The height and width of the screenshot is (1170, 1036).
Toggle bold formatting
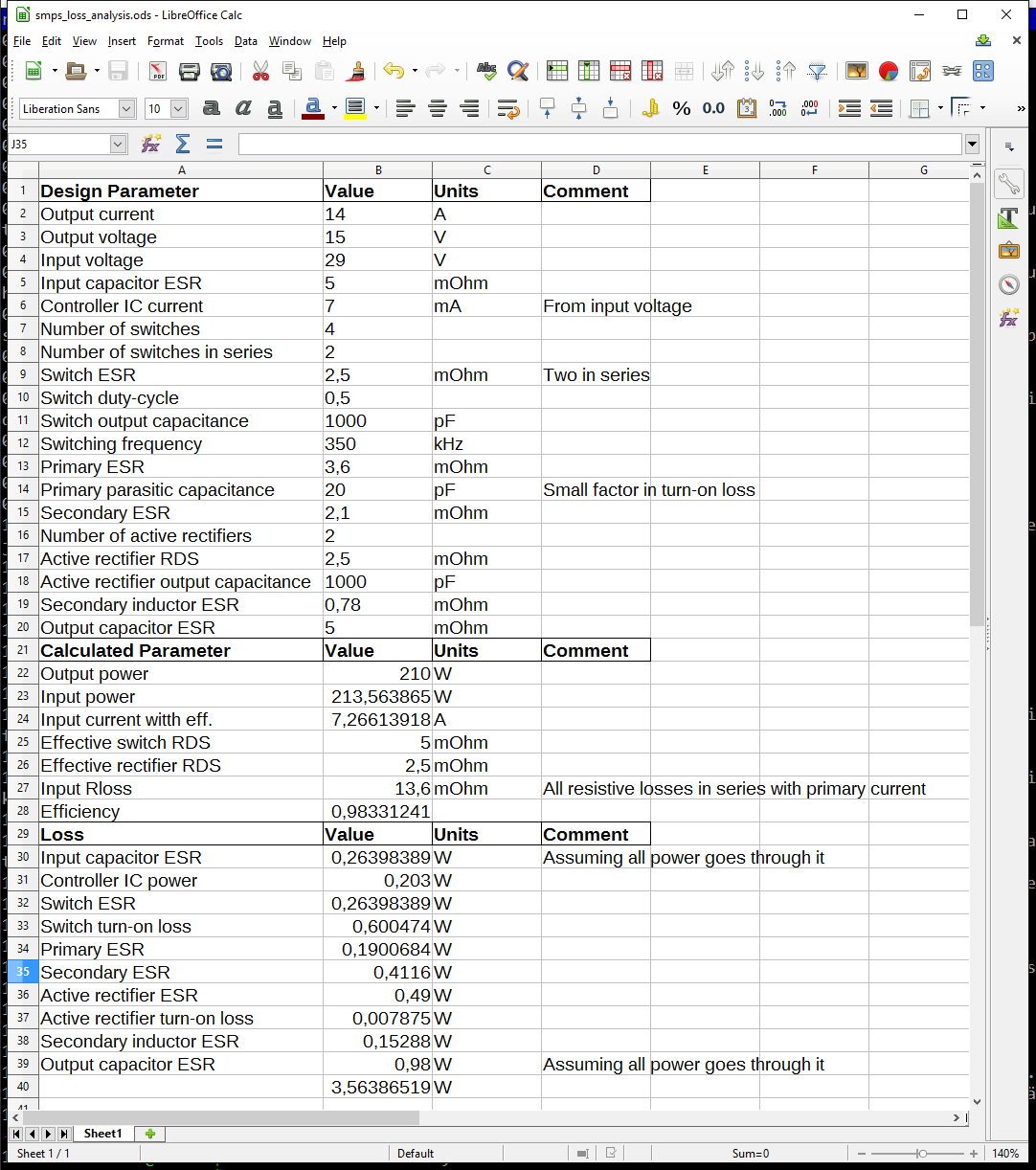[x=212, y=109]
